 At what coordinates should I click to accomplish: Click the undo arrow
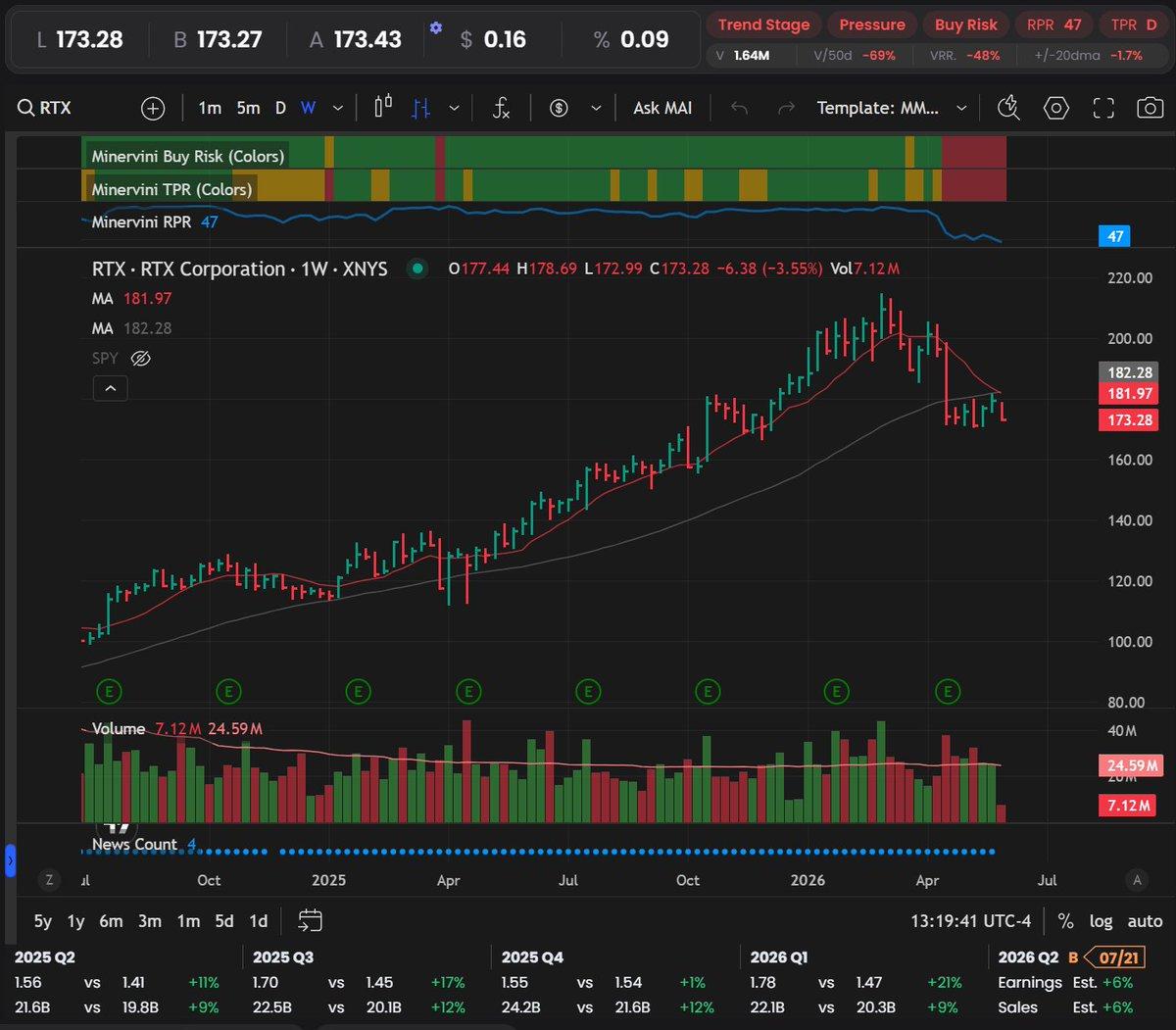739,108
